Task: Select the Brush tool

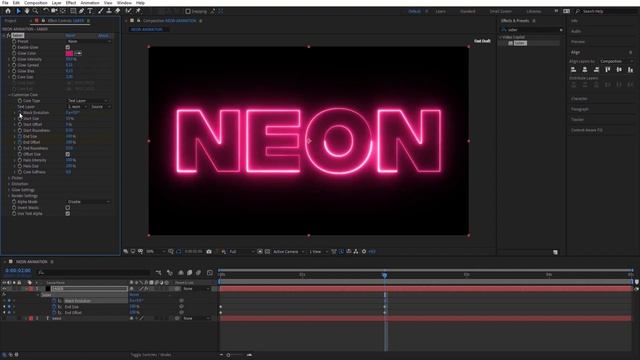Action: tap(100, 11)
